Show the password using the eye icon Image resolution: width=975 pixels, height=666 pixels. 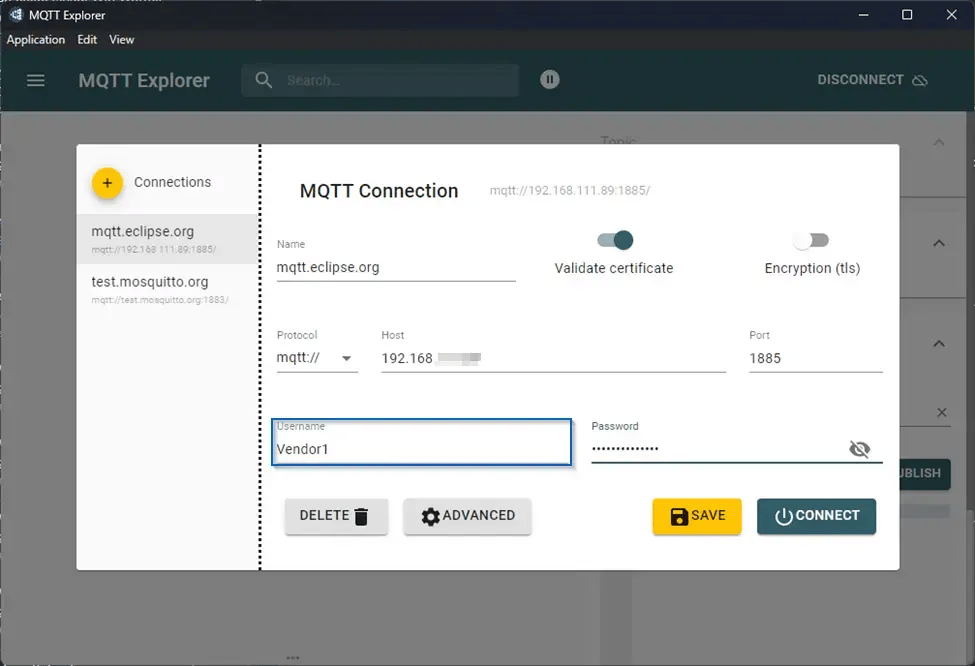(860, 449)
